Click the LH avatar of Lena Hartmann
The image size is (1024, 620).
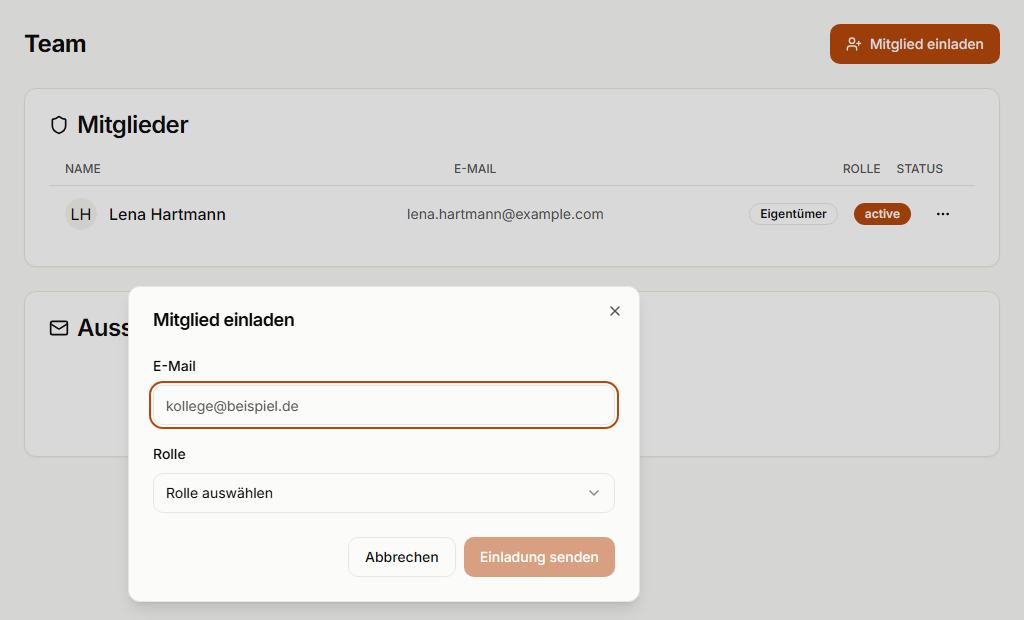point(81,214)
